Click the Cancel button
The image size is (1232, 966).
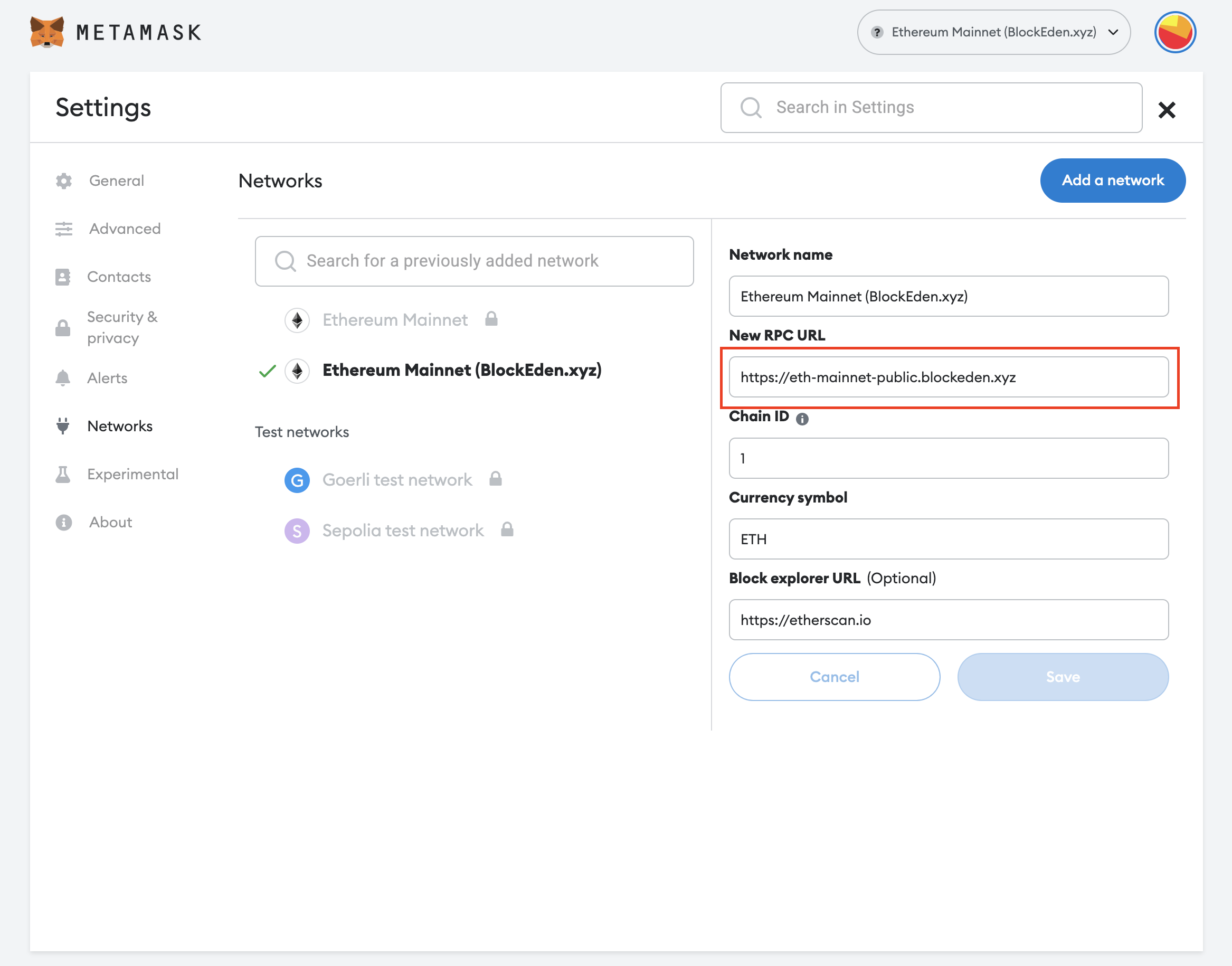(x=834, y=676)
